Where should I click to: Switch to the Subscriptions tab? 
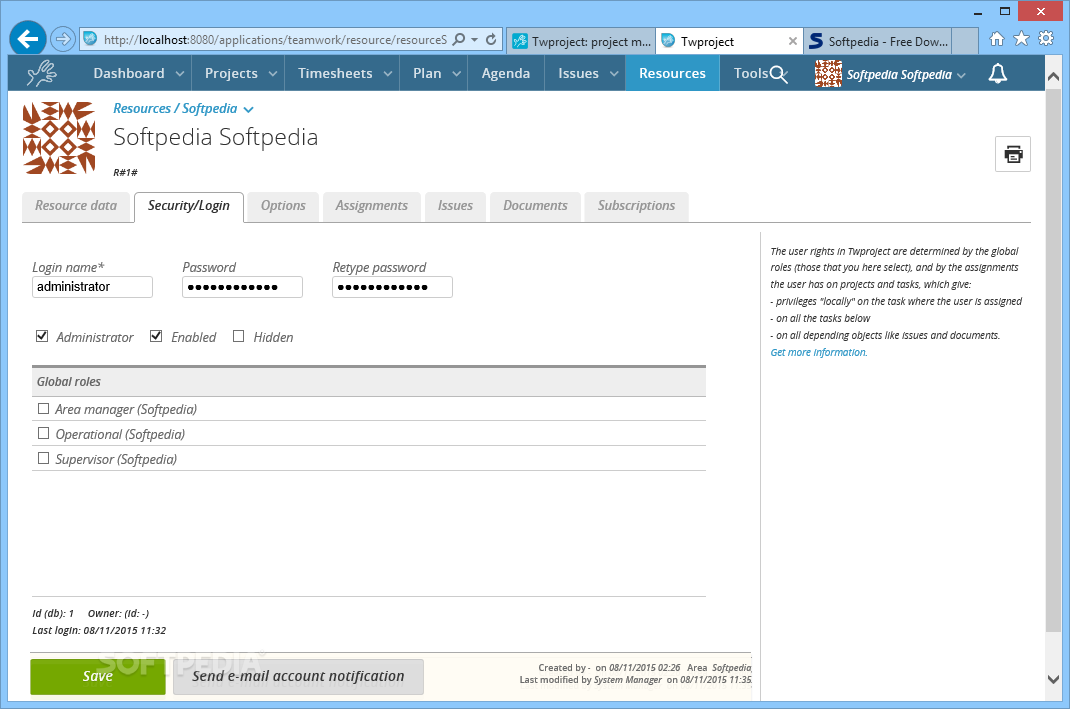pyautogui.click(x=637, y=206)
